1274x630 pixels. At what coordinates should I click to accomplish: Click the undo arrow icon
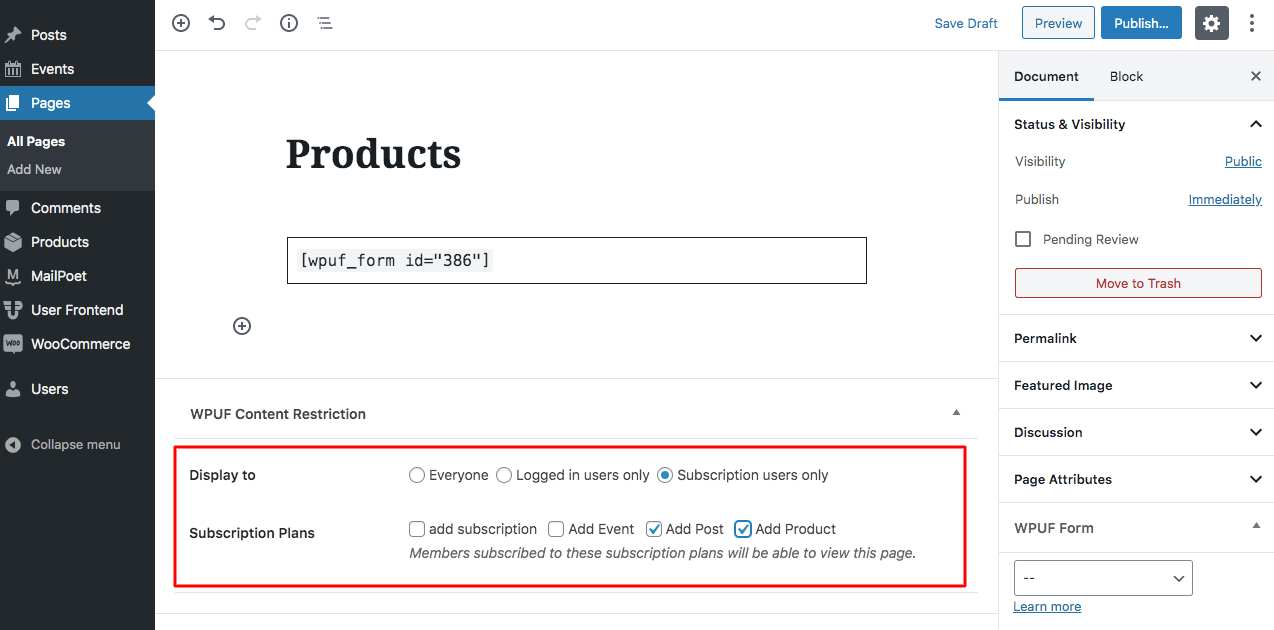pos(217,23)
